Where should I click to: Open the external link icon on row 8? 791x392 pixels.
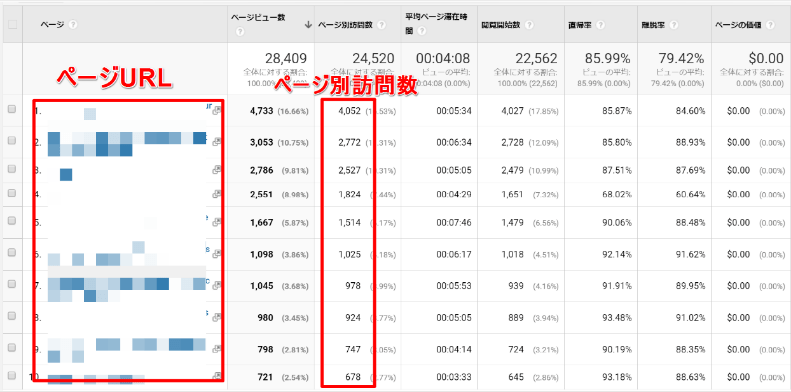pos(217,317)
